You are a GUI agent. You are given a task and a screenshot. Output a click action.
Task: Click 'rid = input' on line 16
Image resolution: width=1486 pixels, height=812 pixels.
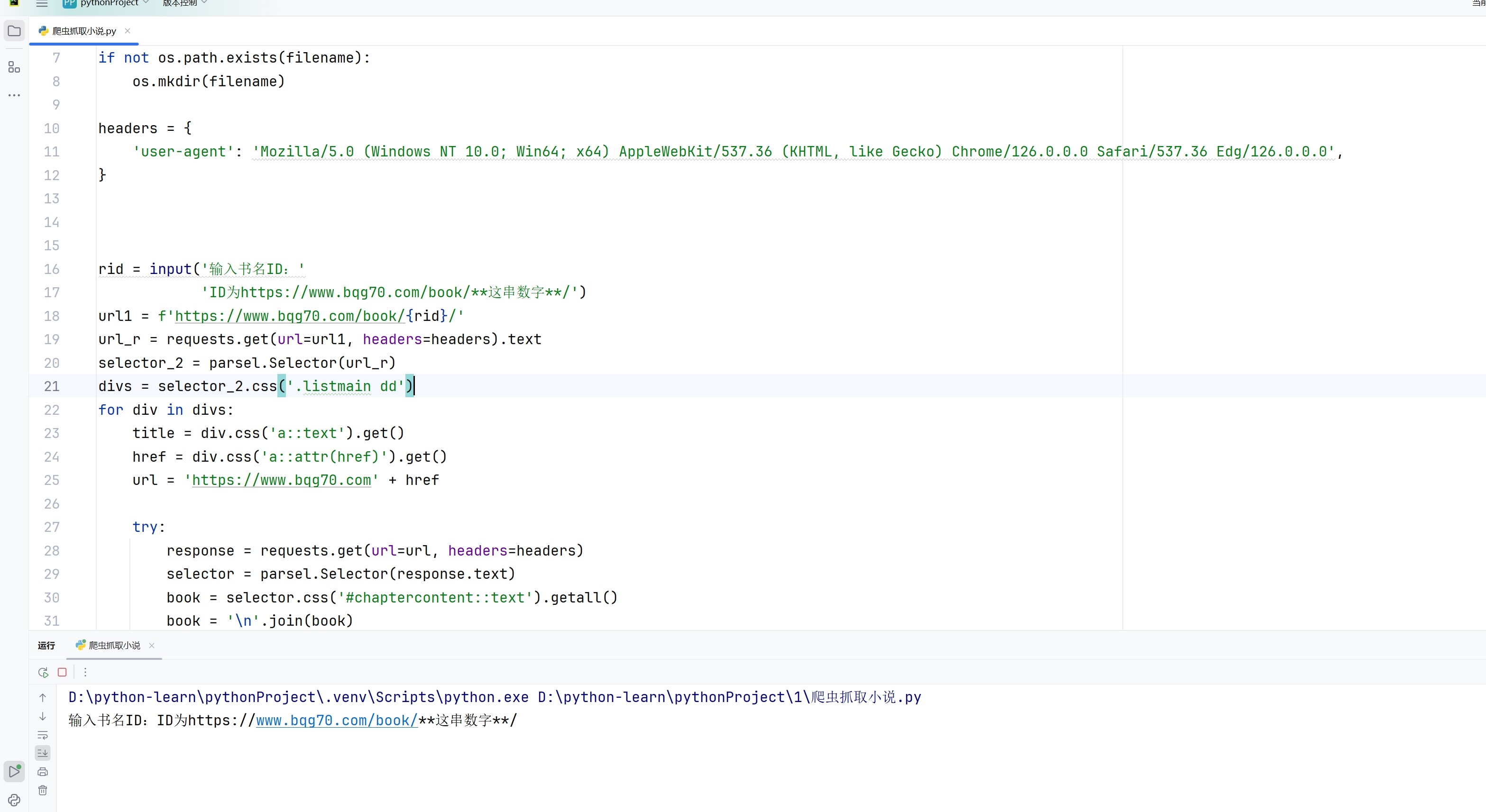(144, 269)
